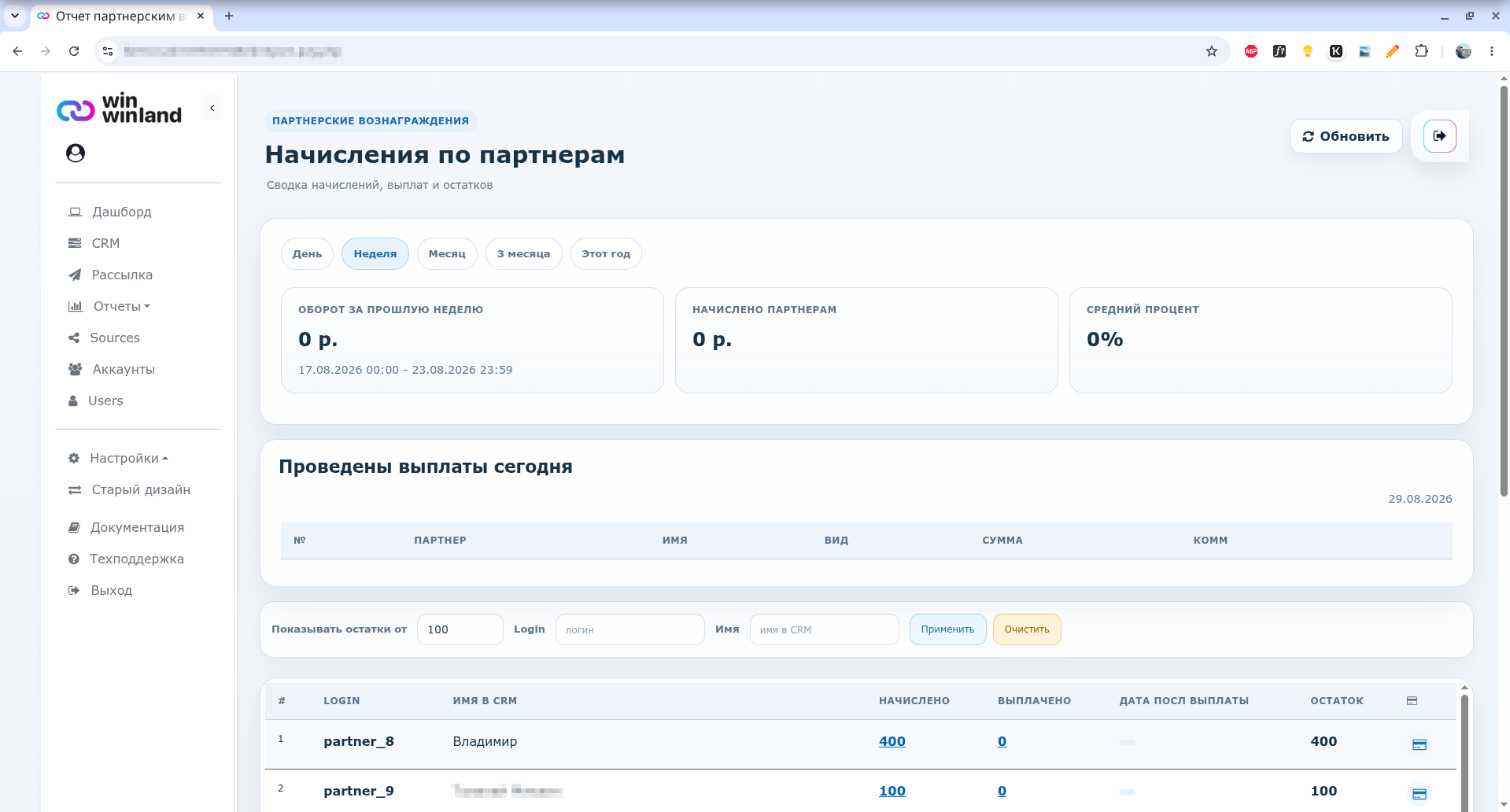Select the День period filter
Screen dimensions: 1510x812
click(307, 253)
